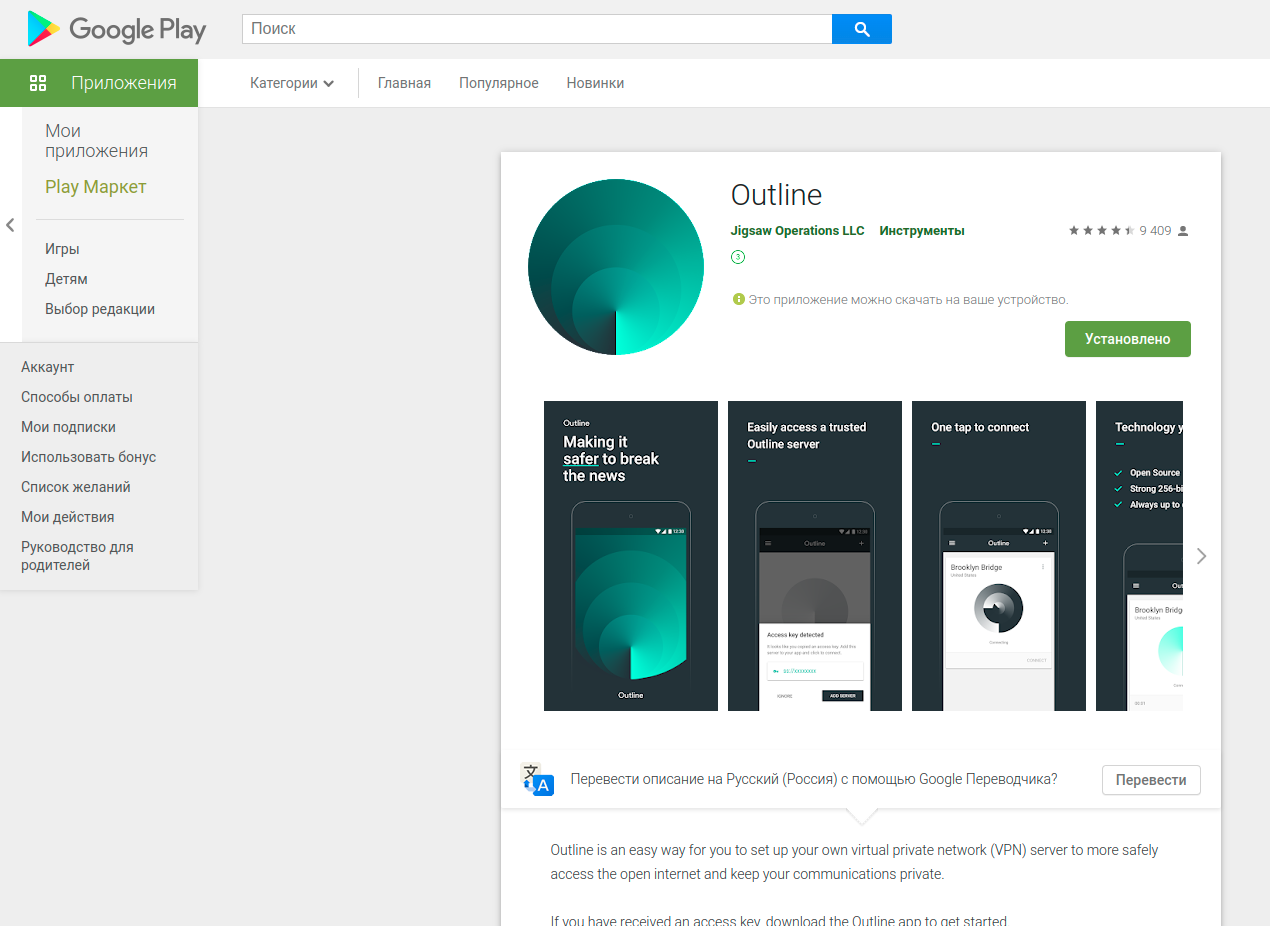Viewport: 1270px width, 926px height.
Task: Click the green info dot before Это приложение
Action: click(739, 299)
